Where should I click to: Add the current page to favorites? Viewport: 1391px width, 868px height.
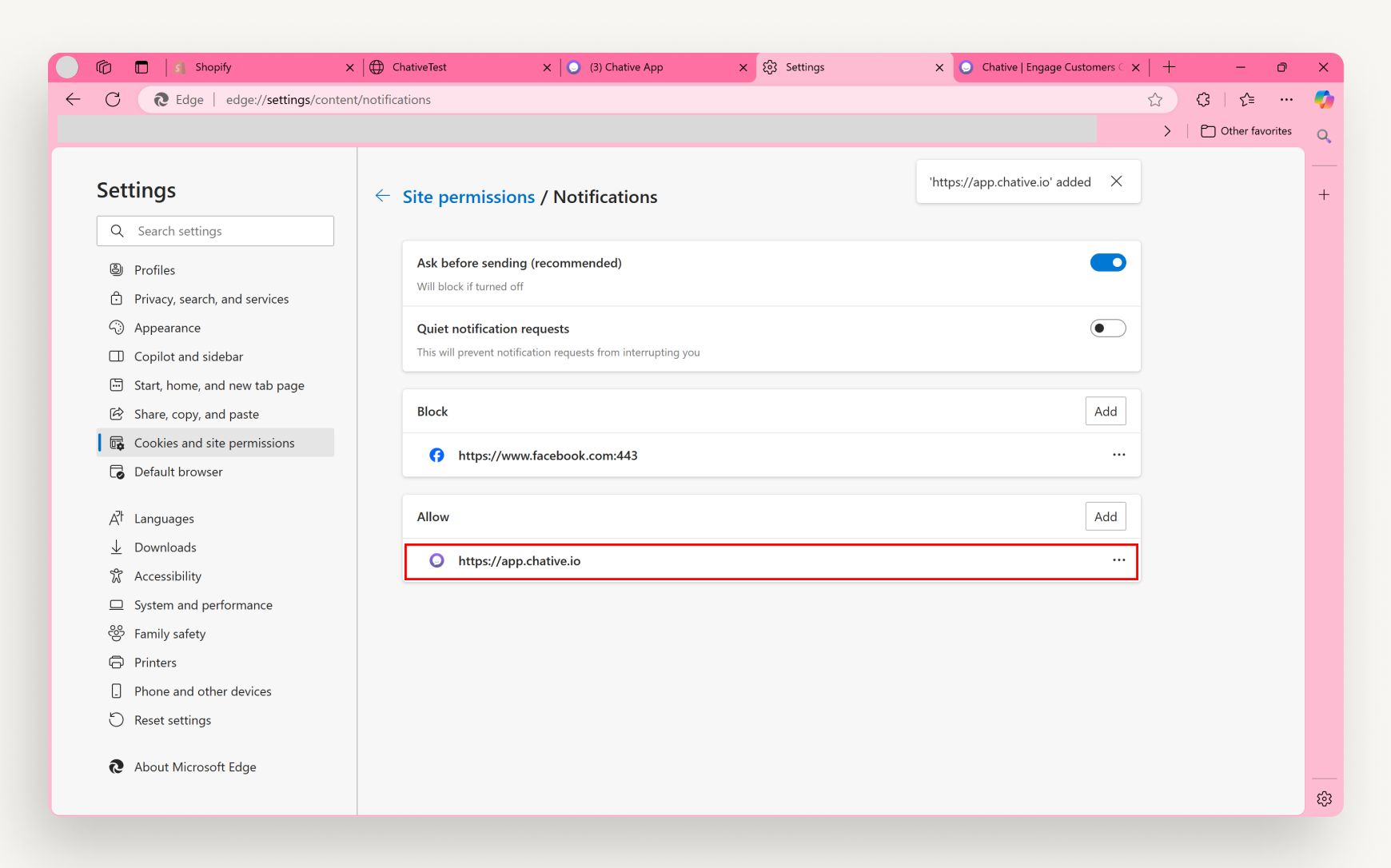point(1155,99)
